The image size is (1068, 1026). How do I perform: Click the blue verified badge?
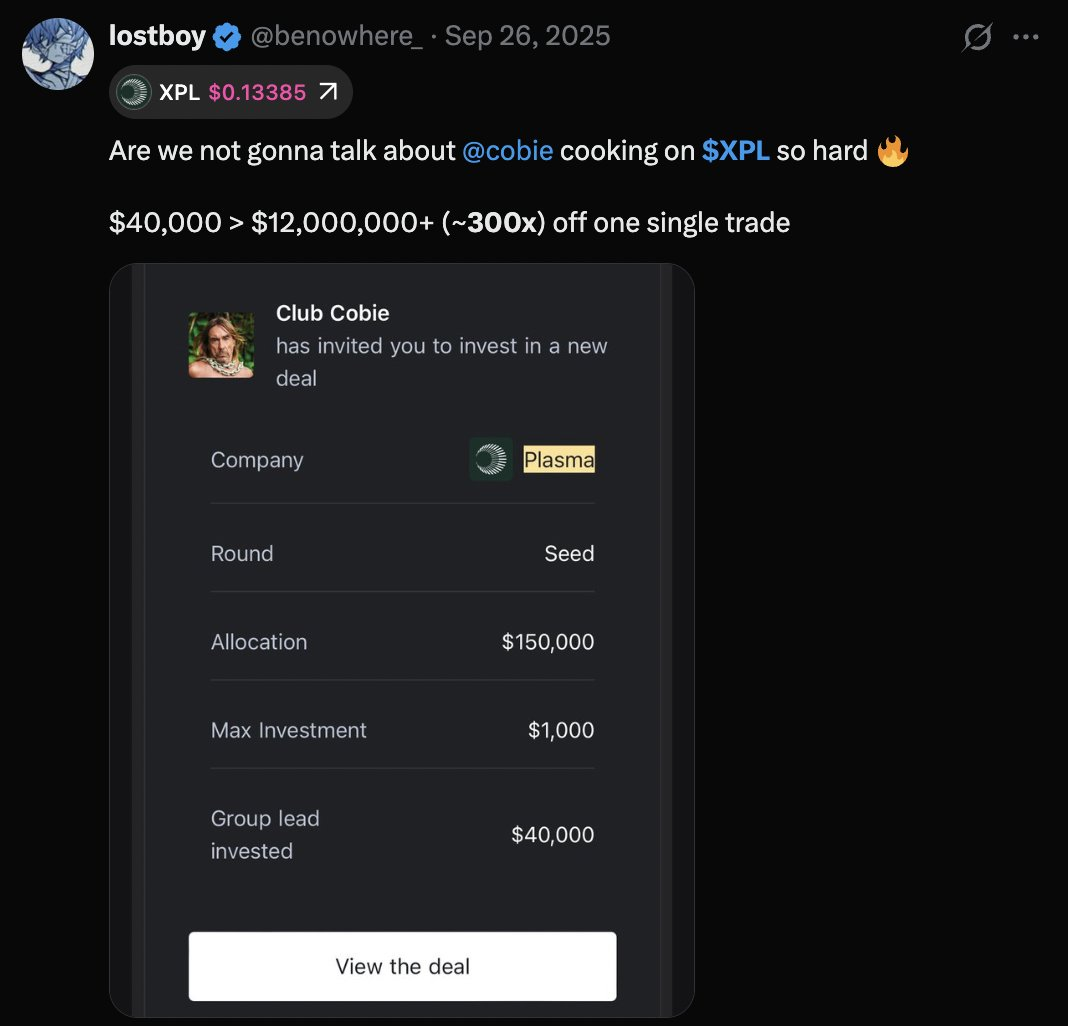point(227,38)
